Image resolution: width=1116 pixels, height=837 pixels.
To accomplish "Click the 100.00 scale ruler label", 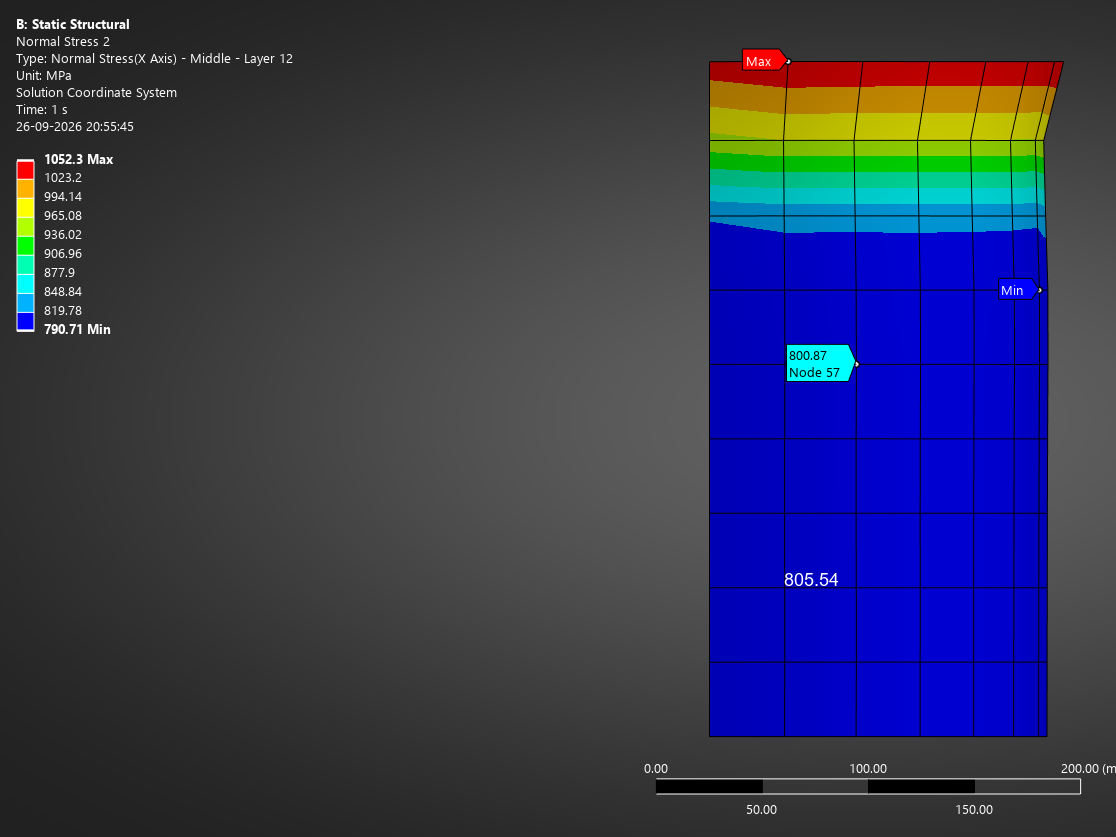I will pyautogui.click(x=868, y=769).
